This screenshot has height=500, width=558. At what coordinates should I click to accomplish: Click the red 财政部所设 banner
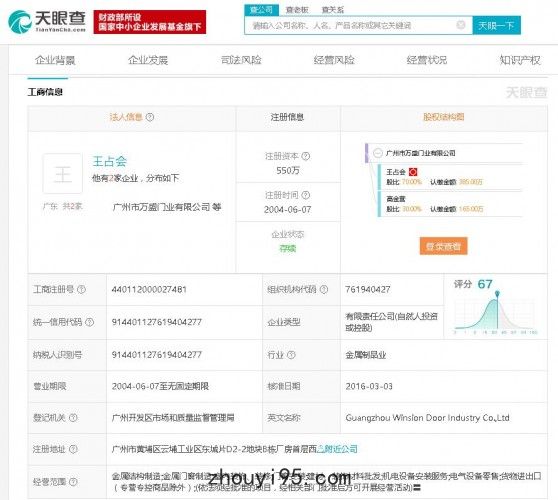click(150, 22)
